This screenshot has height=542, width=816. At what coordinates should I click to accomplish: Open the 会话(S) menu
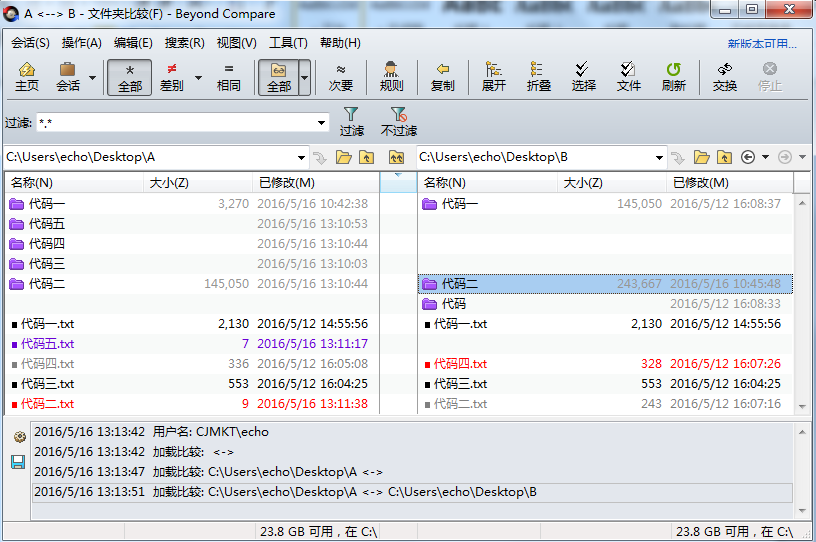pyautogui.click(x=30, y=43)
